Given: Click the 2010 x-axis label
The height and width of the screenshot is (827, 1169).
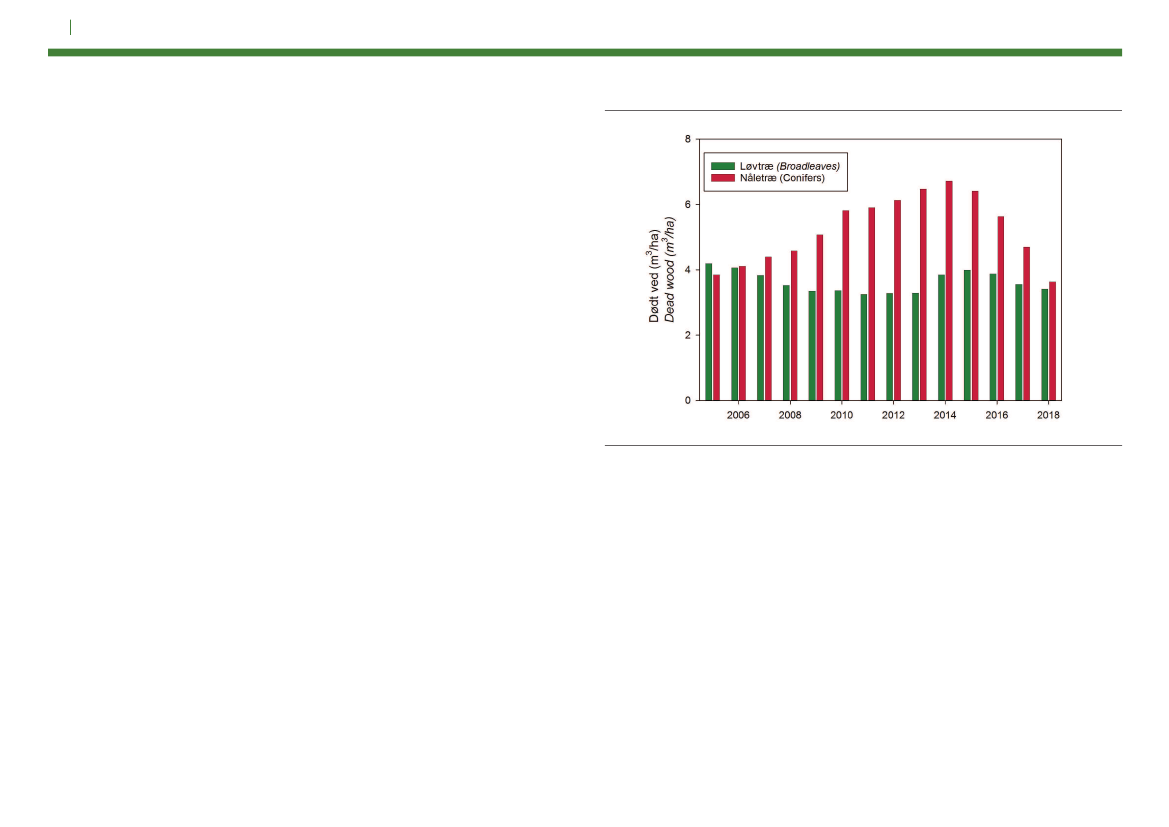Looking at the screenshot, I should click(x=842, y=415).
